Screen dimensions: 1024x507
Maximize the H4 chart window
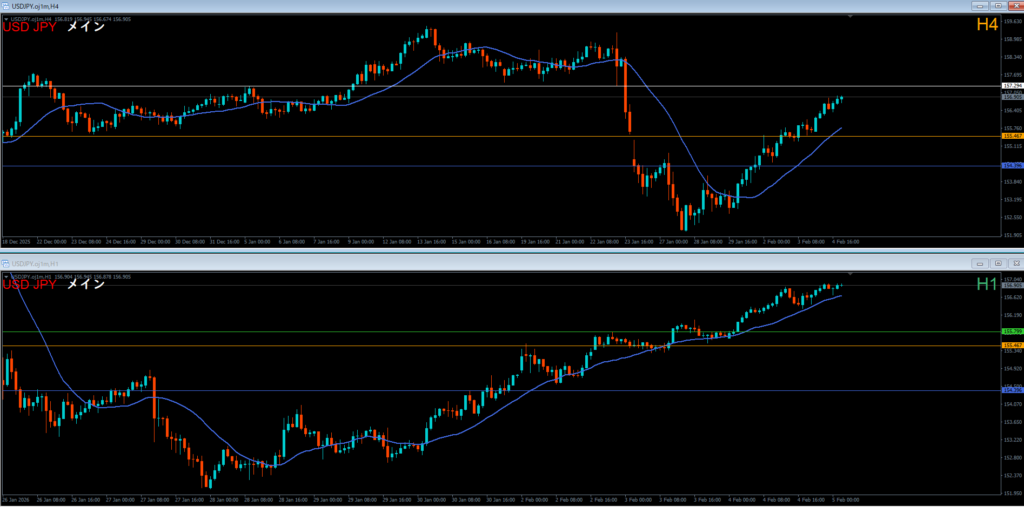point(997,6)
